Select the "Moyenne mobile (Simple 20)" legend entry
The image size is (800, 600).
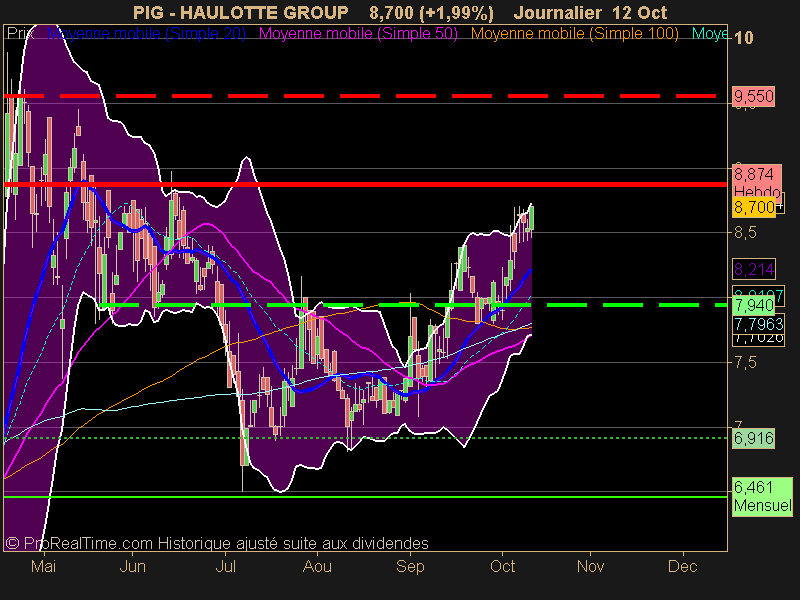coord(146,34)
